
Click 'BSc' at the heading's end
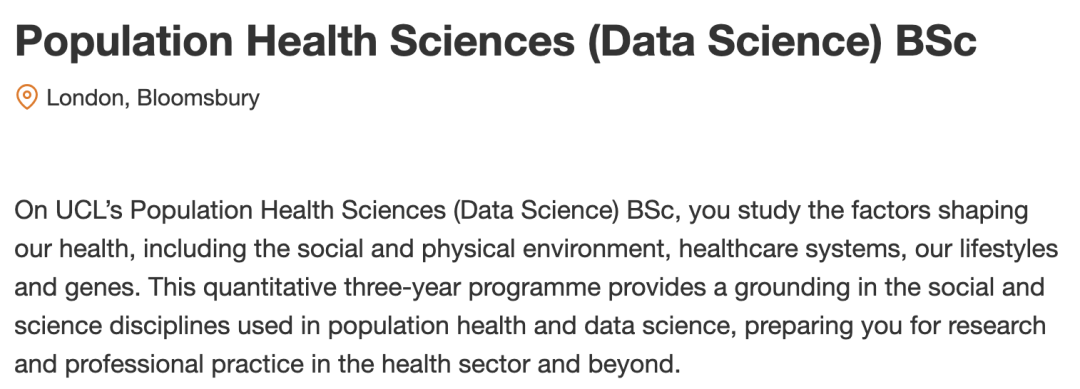point(936,41)
